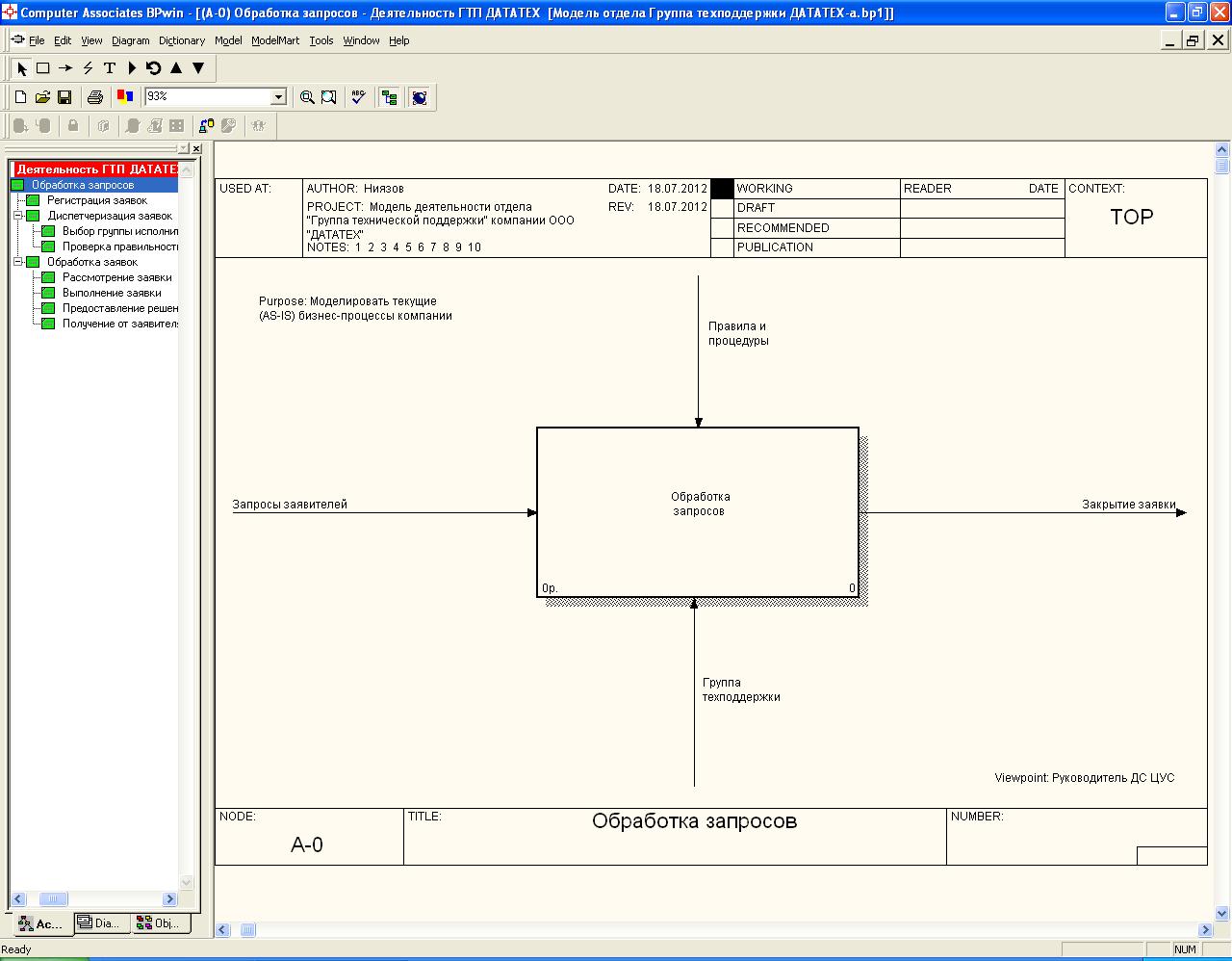Select the Precedence Arrow tool
Viewport: 1232px width, 961px height.
(65, 68)
